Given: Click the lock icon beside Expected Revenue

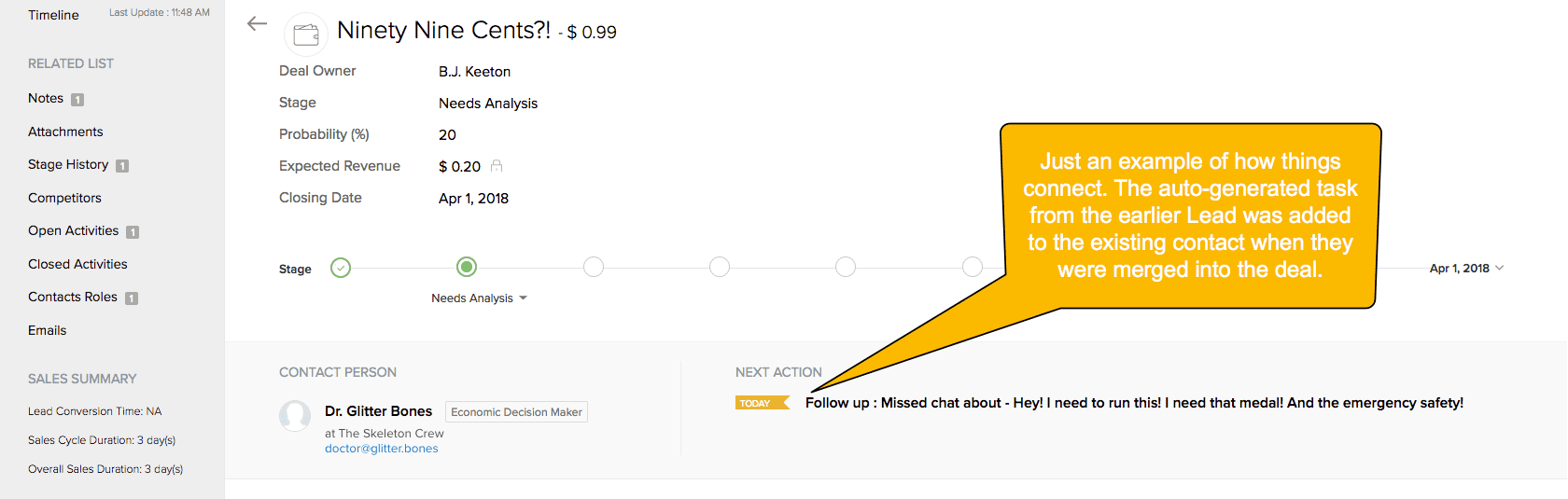Looking at the screenshot, I should click(x=497, y=166).
